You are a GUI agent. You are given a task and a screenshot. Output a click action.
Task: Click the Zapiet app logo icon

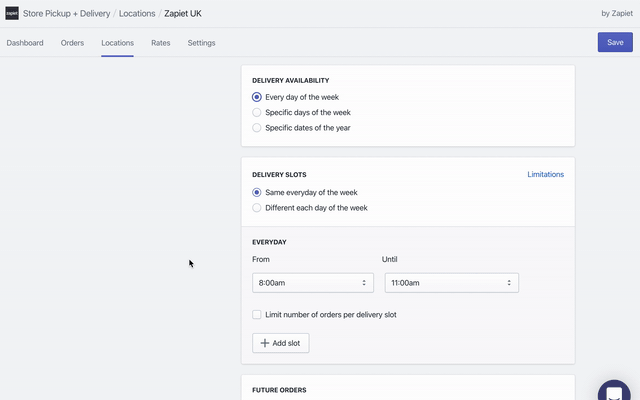pyautogui.click(x=12, y=14)
